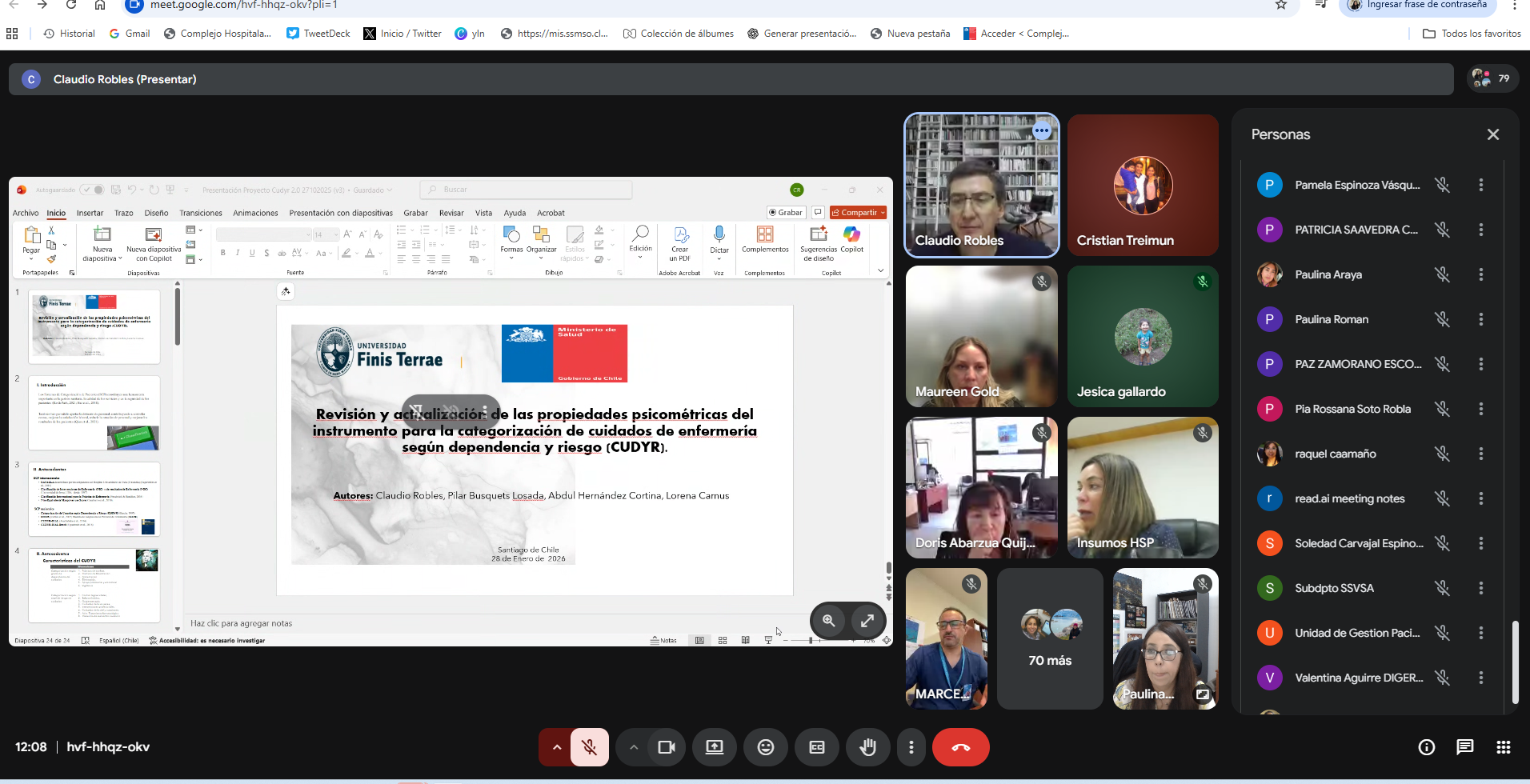Open the emoji reactions button
The image size is (1530, 784).
pos(765,747)
